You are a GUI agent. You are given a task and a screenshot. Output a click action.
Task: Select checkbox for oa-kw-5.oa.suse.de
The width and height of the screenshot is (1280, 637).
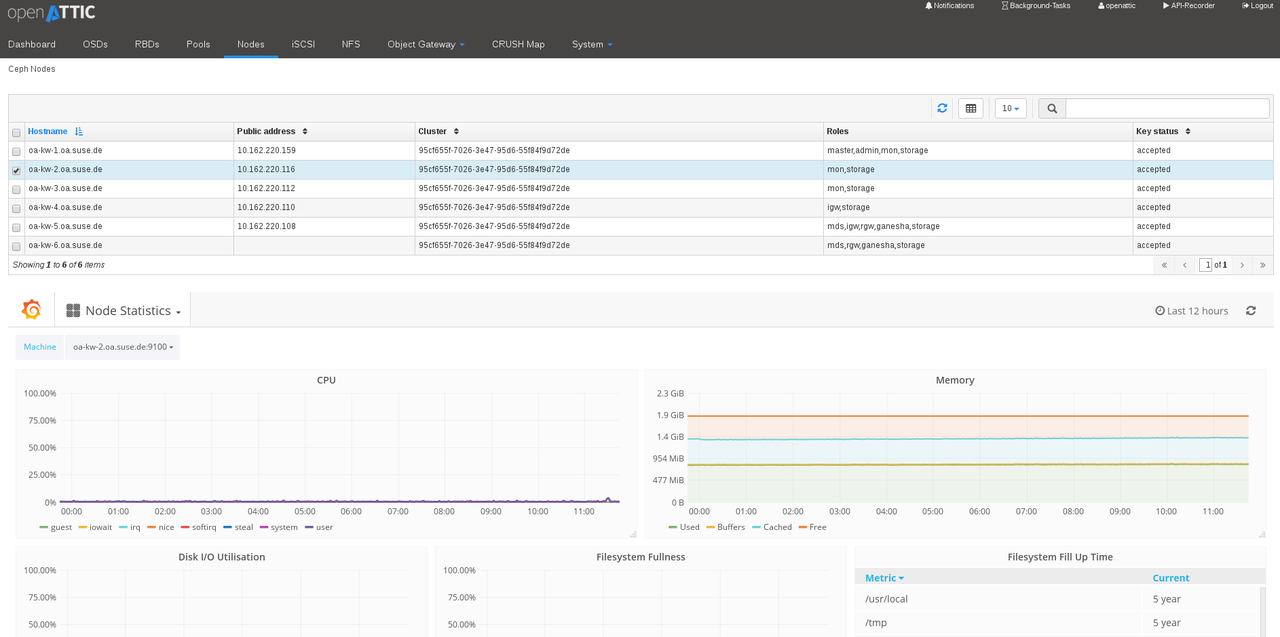[16, 228]
